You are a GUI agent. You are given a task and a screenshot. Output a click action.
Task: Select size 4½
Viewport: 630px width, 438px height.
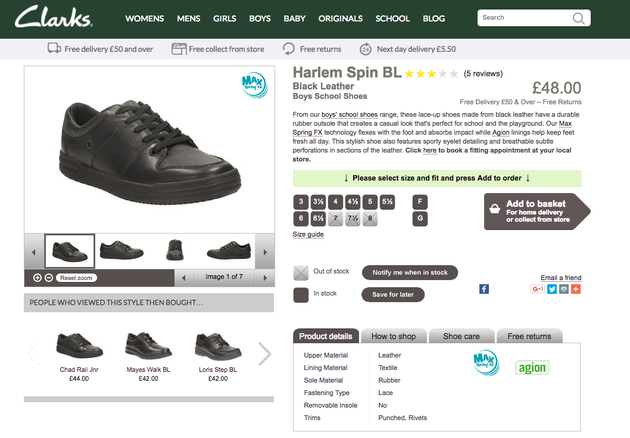pyautogui.click(x=353, y=202)
